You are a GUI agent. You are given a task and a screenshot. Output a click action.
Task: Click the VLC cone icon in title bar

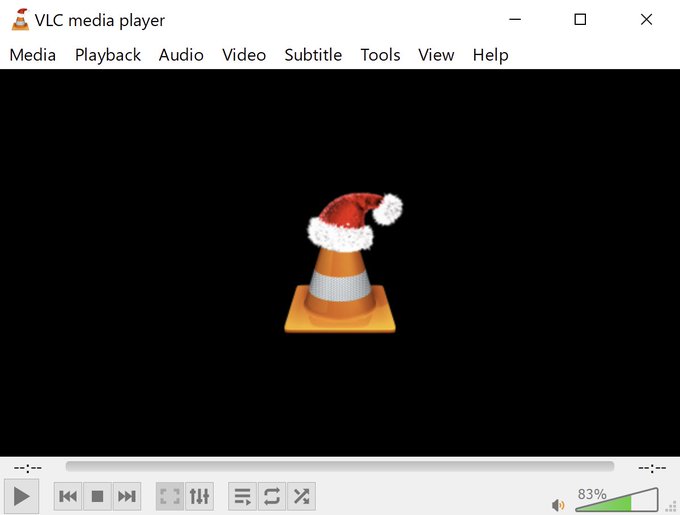tap(20, 20)
